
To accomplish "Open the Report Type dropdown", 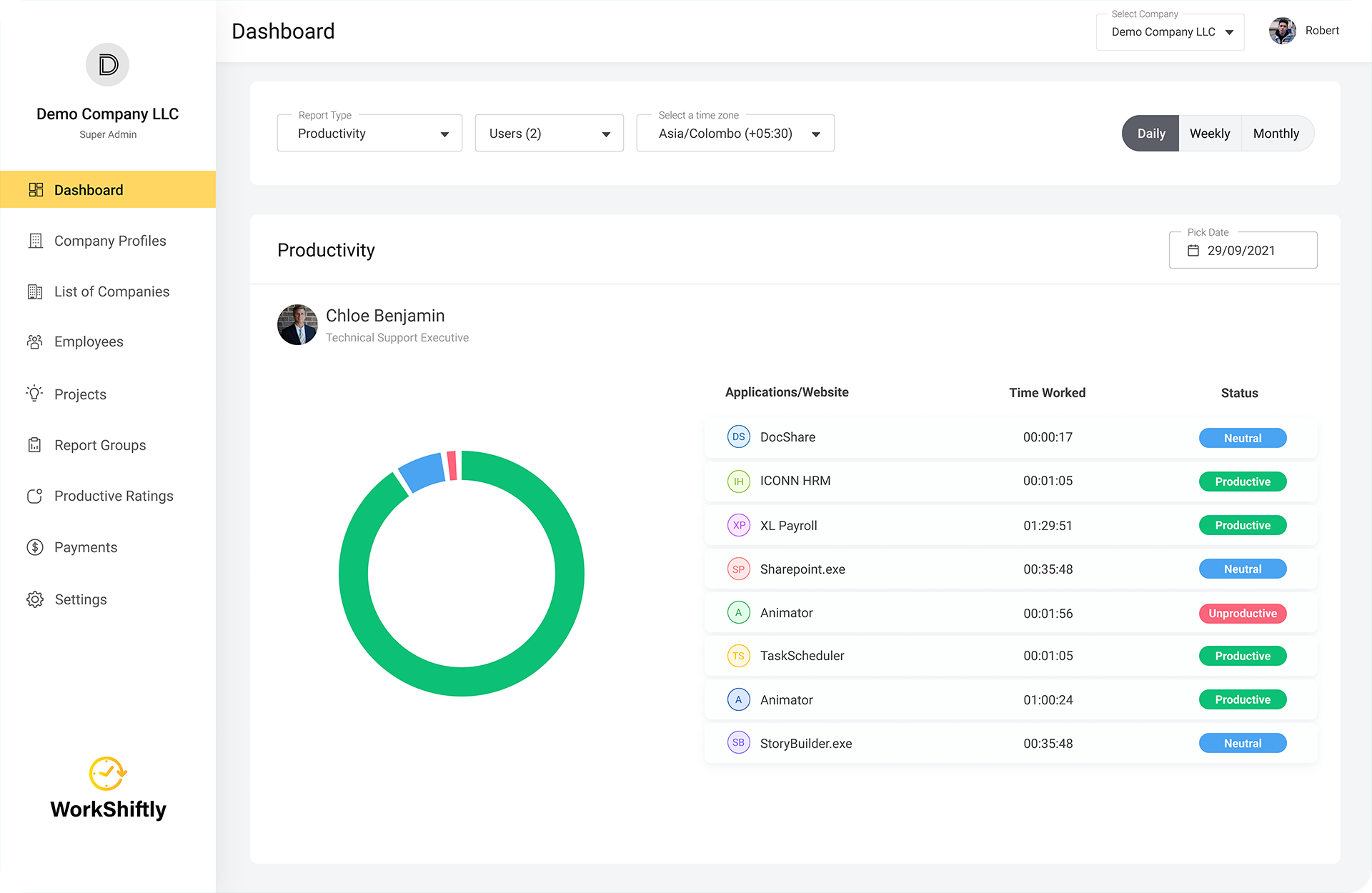I will (x=369, y=134).
